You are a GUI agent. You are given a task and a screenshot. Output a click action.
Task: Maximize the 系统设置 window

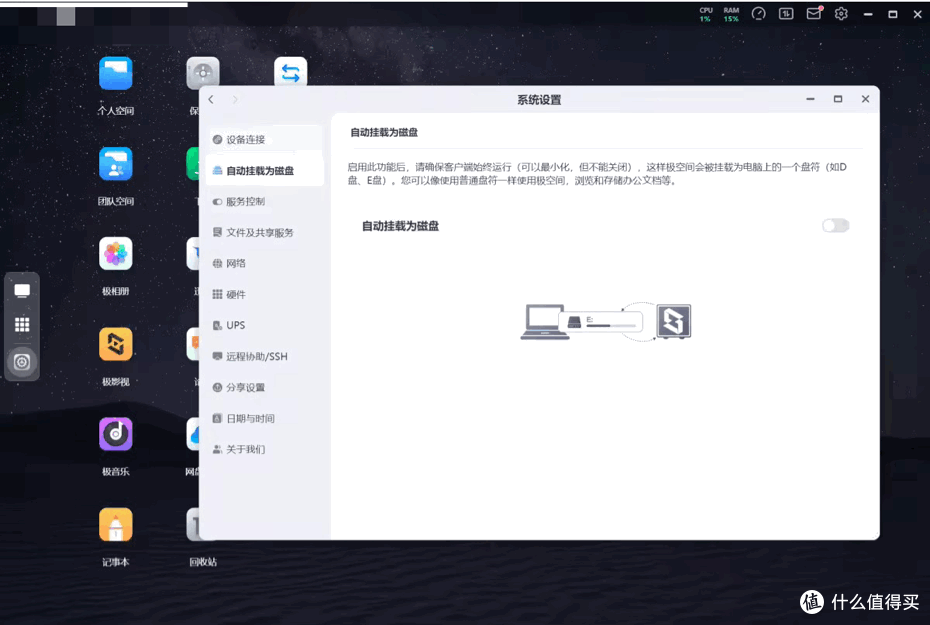pos(838,99)
